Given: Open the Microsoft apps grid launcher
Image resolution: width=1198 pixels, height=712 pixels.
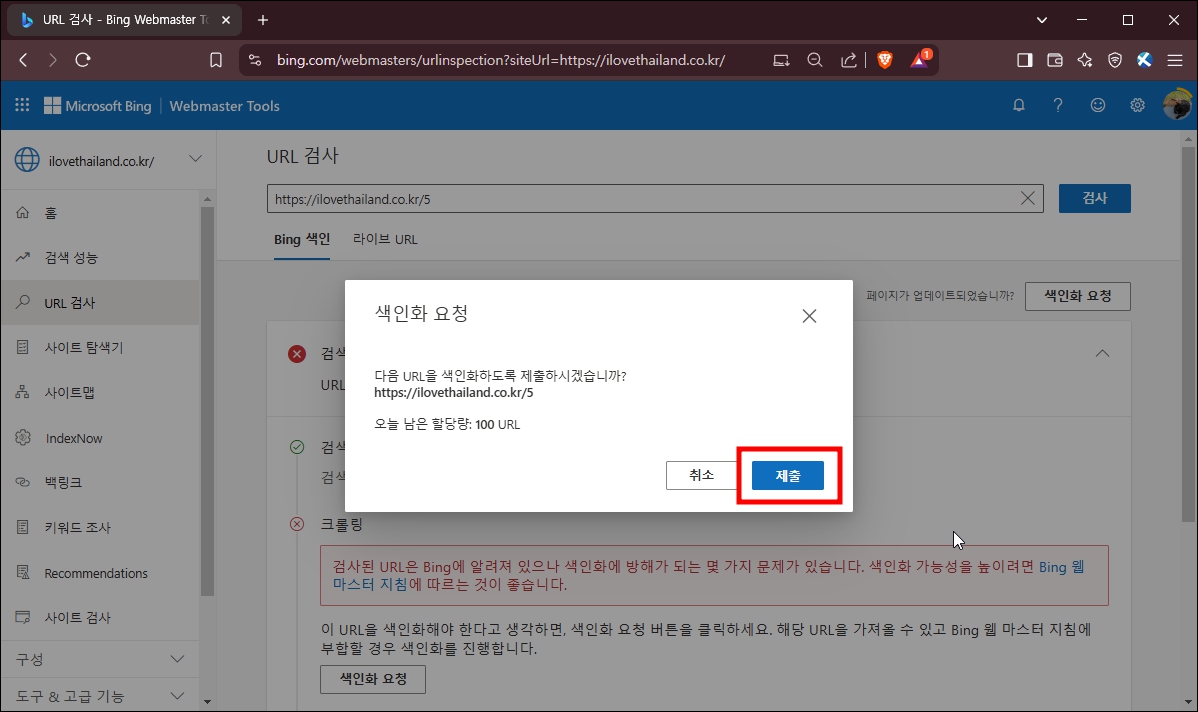Looking at the screenshot, I should 21,105.
